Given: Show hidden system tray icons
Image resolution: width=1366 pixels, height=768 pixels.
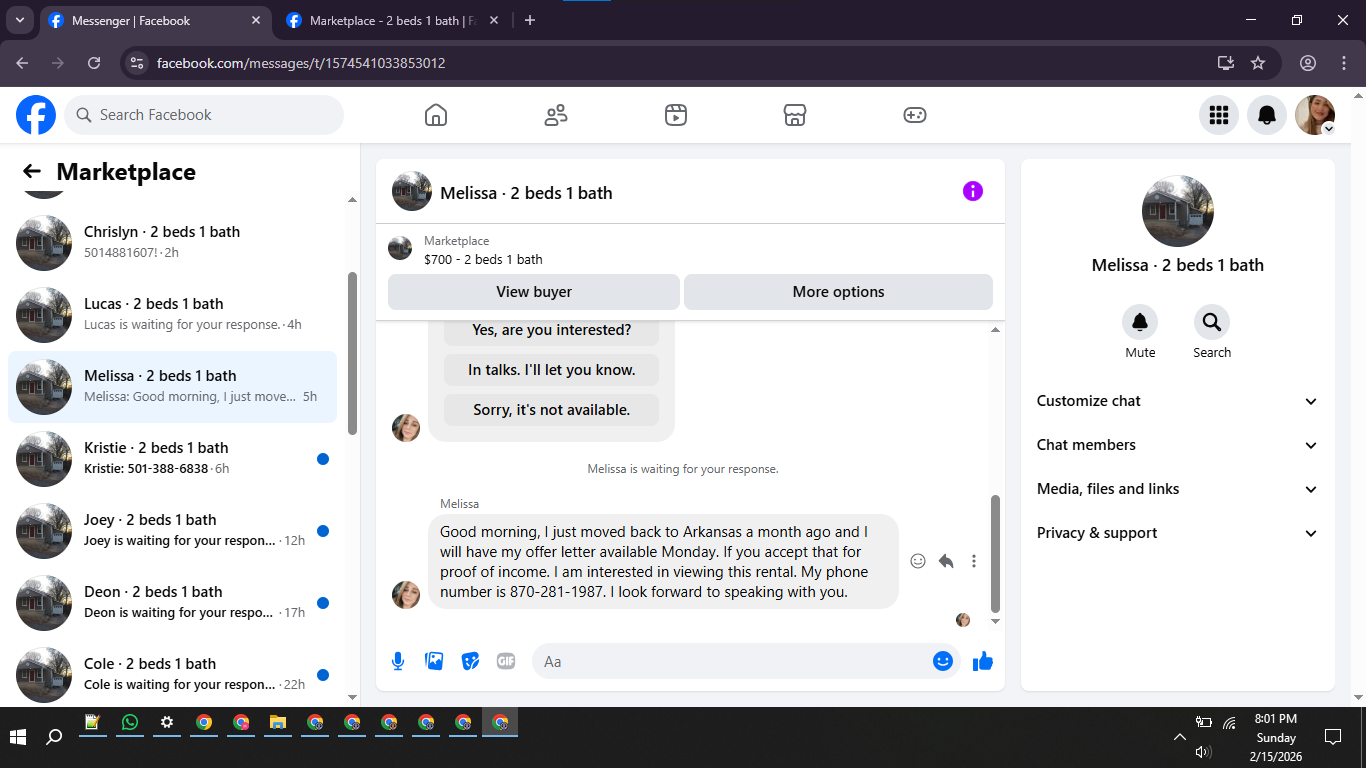Looking at the screenshot, I should coord(1179,737).
